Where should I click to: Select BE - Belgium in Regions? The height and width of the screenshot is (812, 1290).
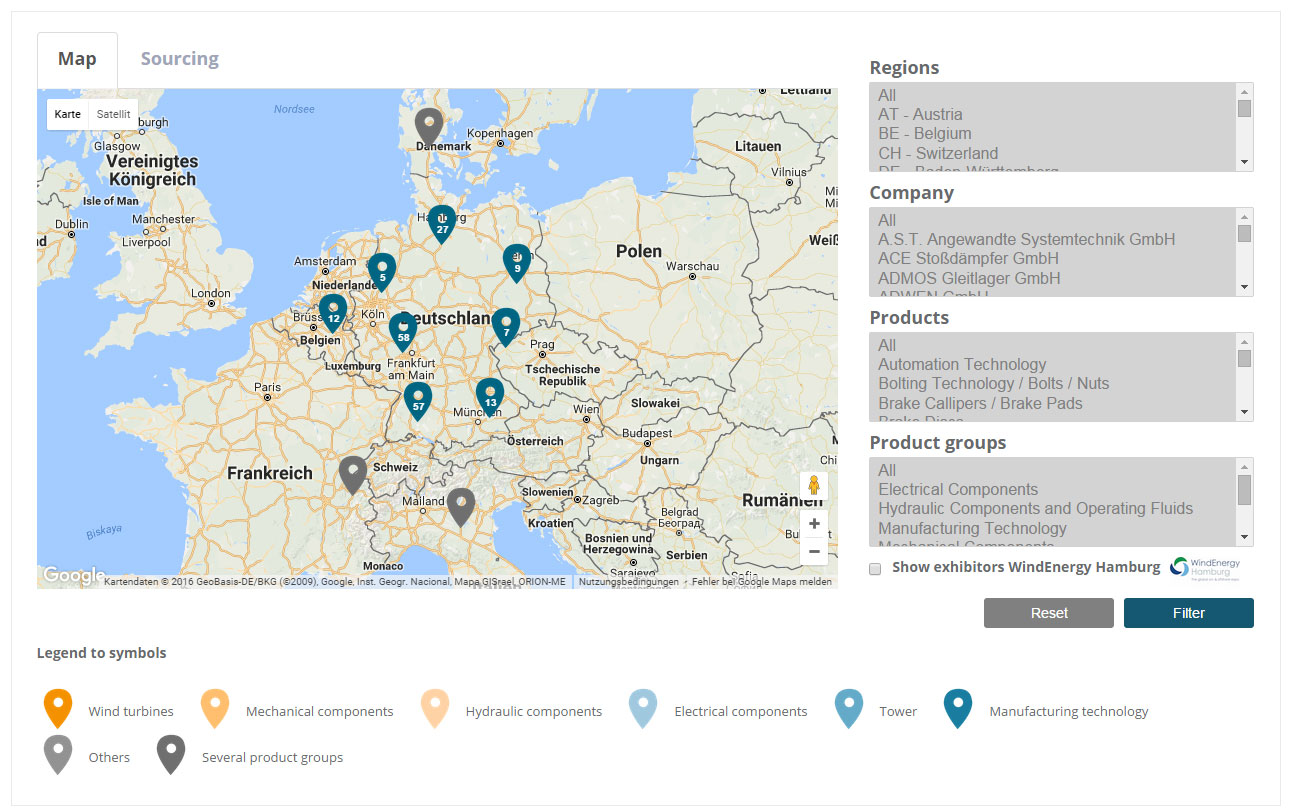(x=1053, y=134)
